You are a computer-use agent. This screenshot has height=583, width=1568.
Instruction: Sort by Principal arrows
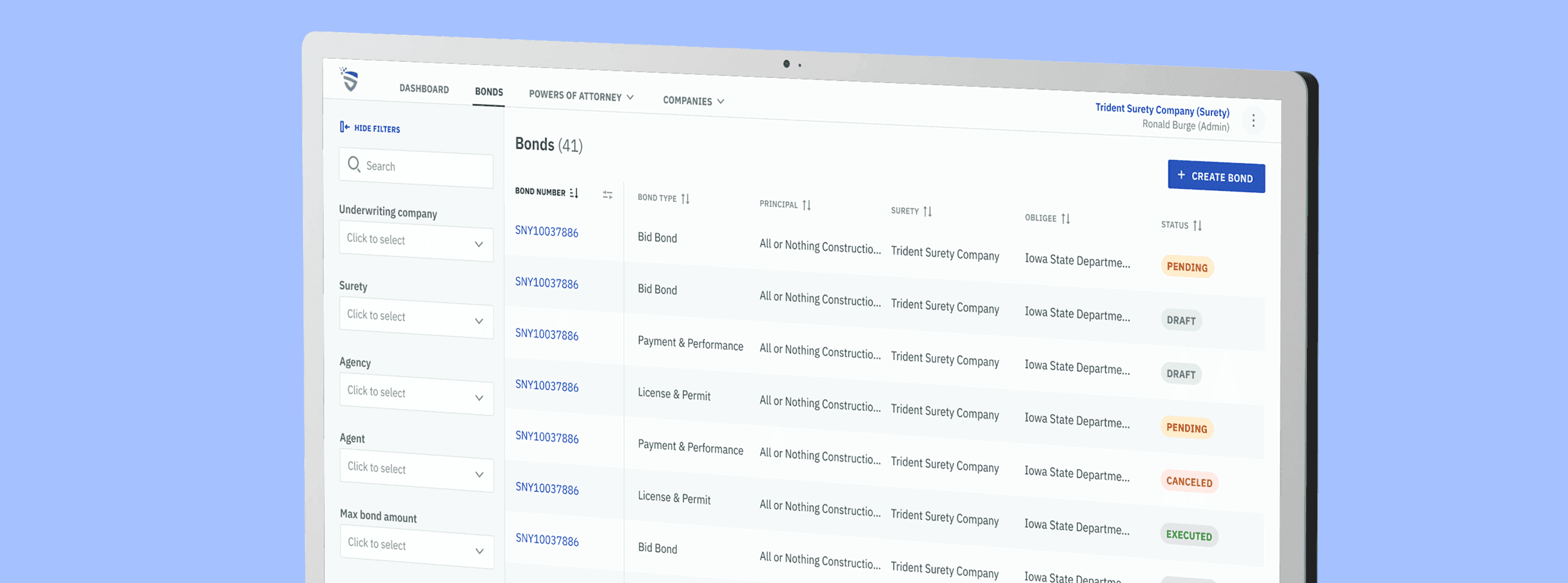[807, 205]
